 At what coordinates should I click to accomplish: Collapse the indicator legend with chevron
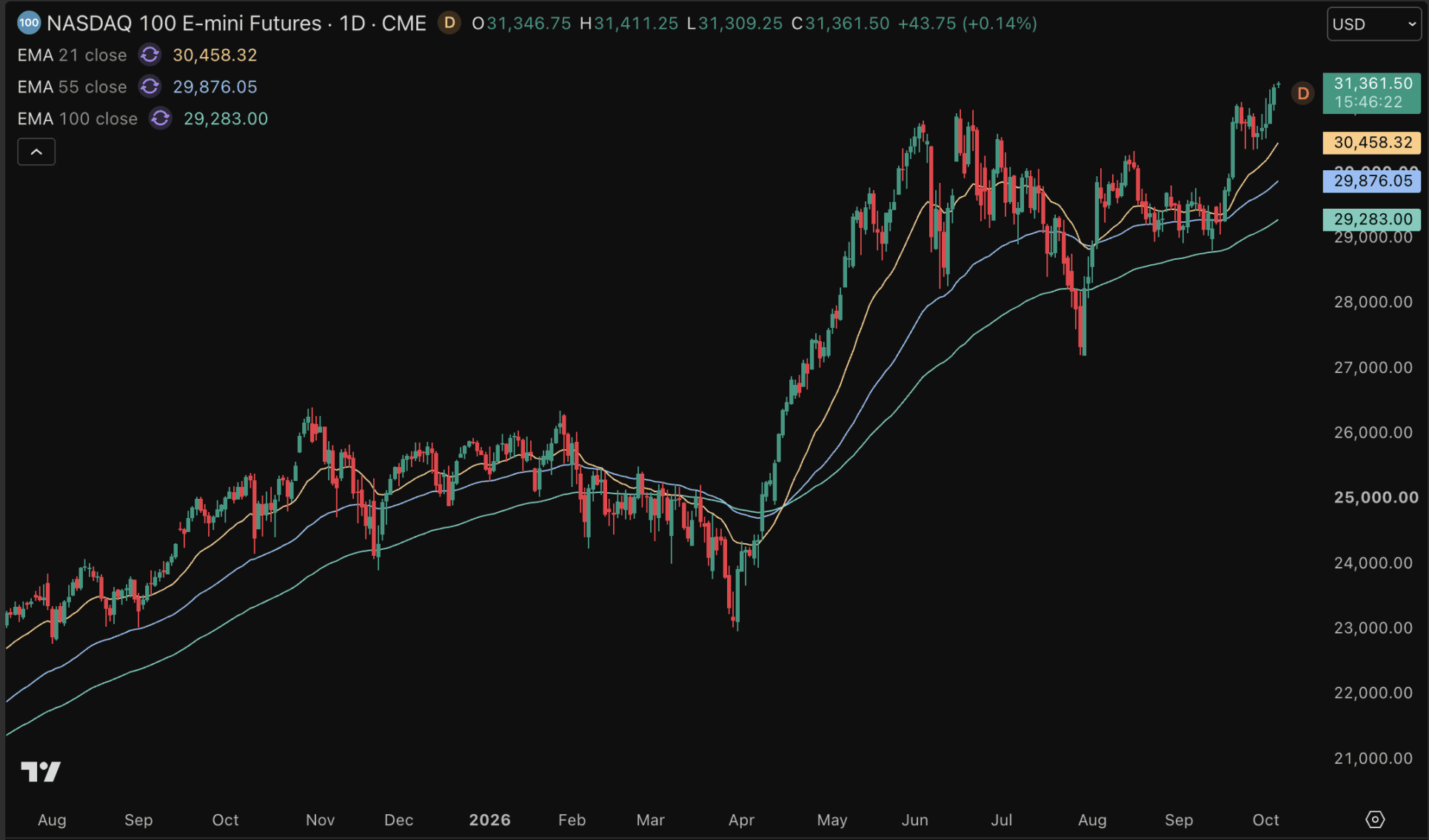point(36,152)
